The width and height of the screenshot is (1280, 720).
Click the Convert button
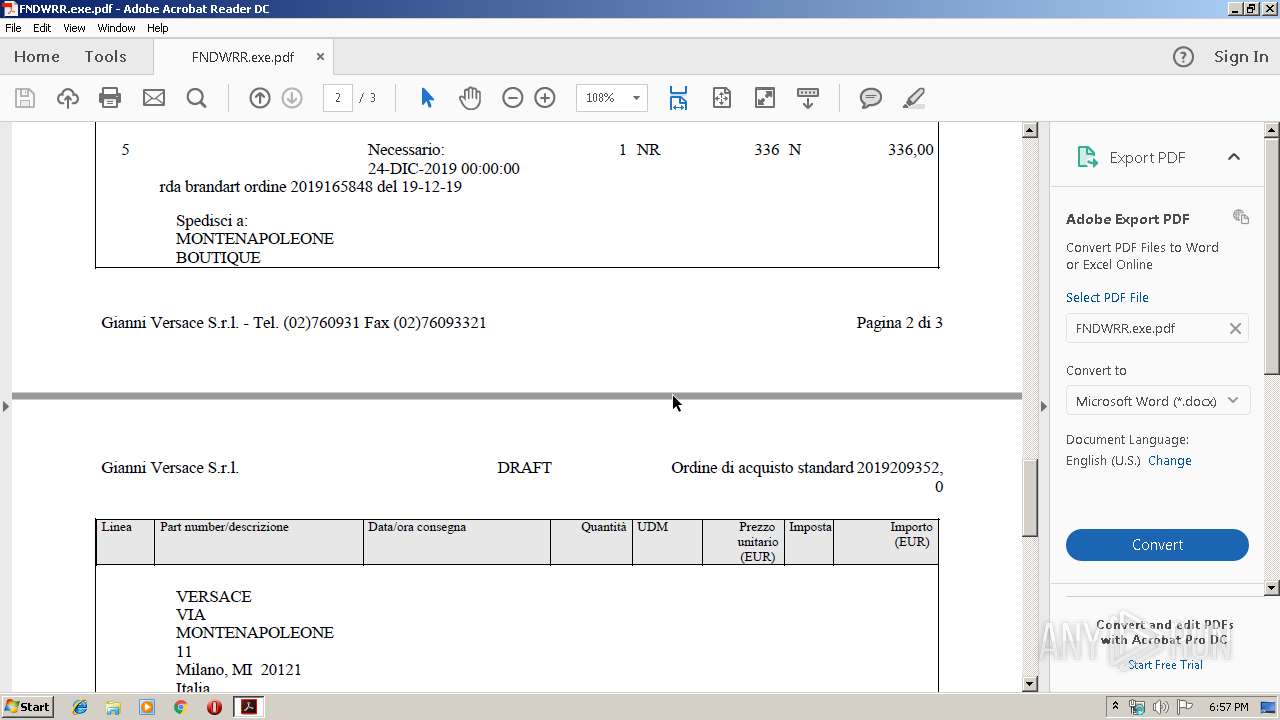pyautogui.click(x=1157, y=545)
